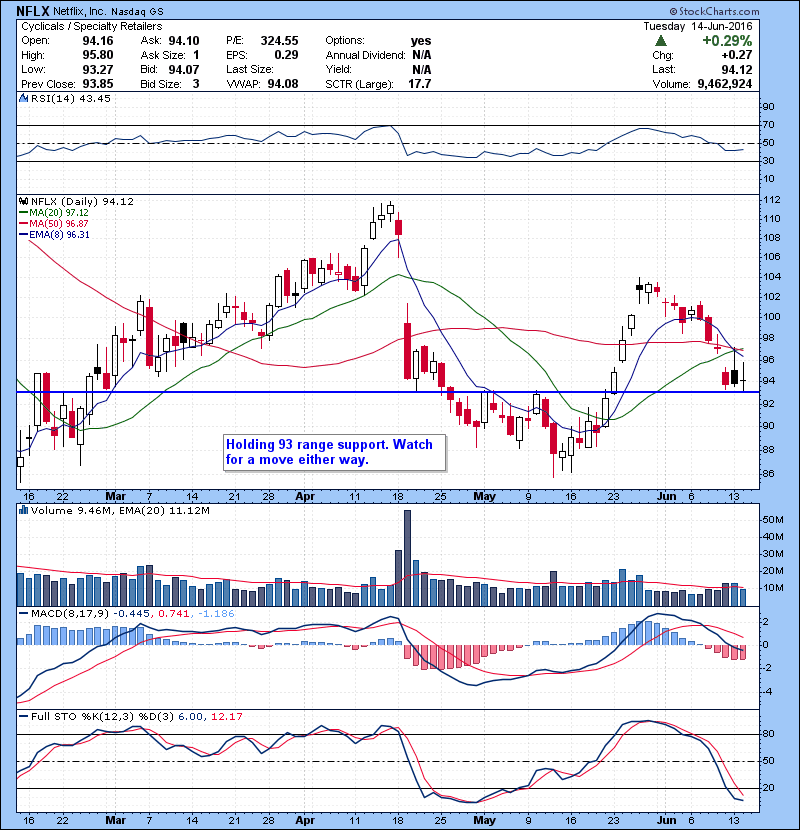Click the RSI(14) indicator icon

[x=23, y=98]
